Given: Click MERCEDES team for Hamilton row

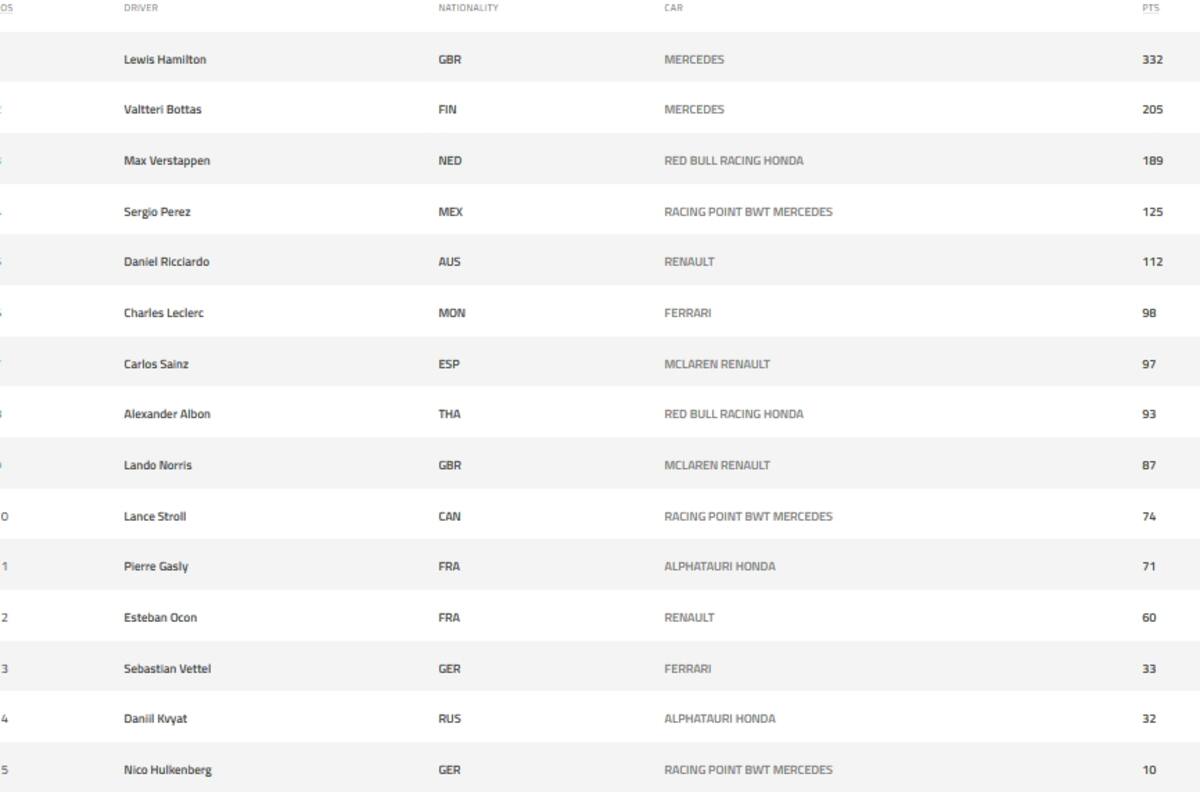Looking at the screenshot, I should [x=694, y=60].
